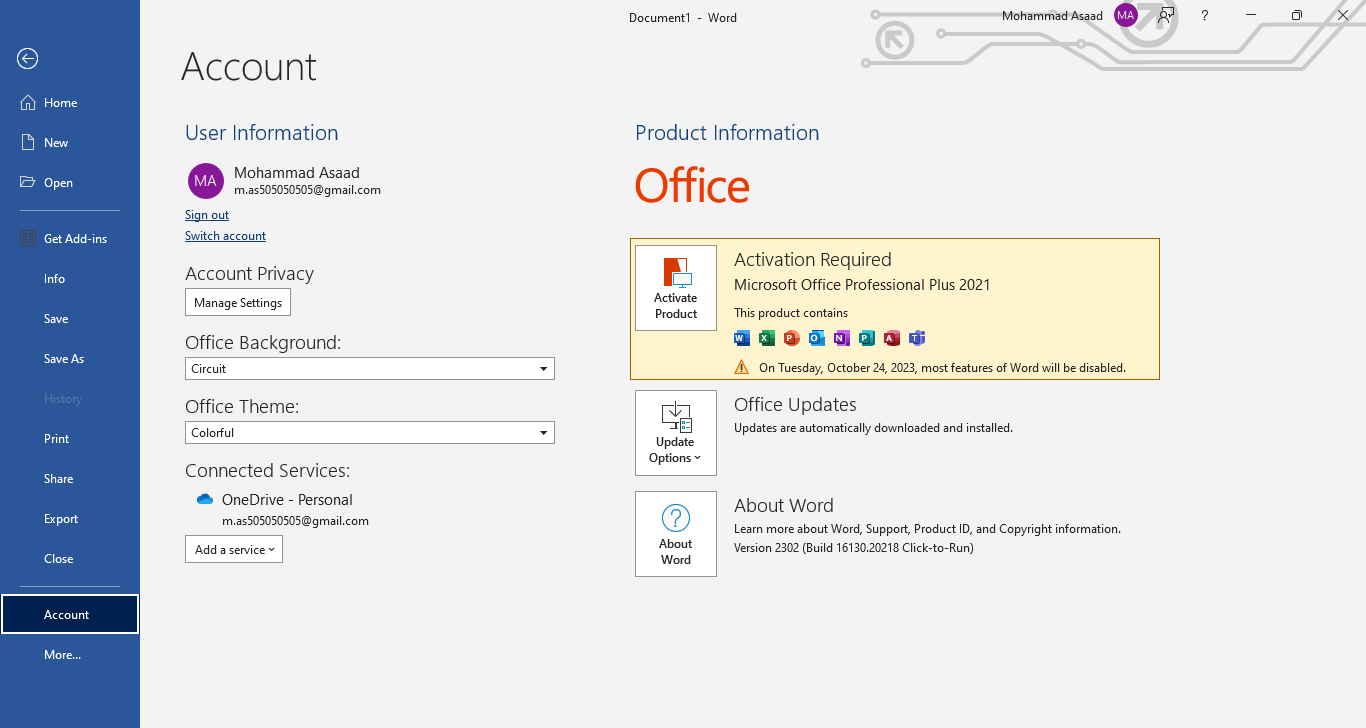Click the Microsoft Office Professional Plus 2021 text
1366x728 pixels.
point(862,285)
